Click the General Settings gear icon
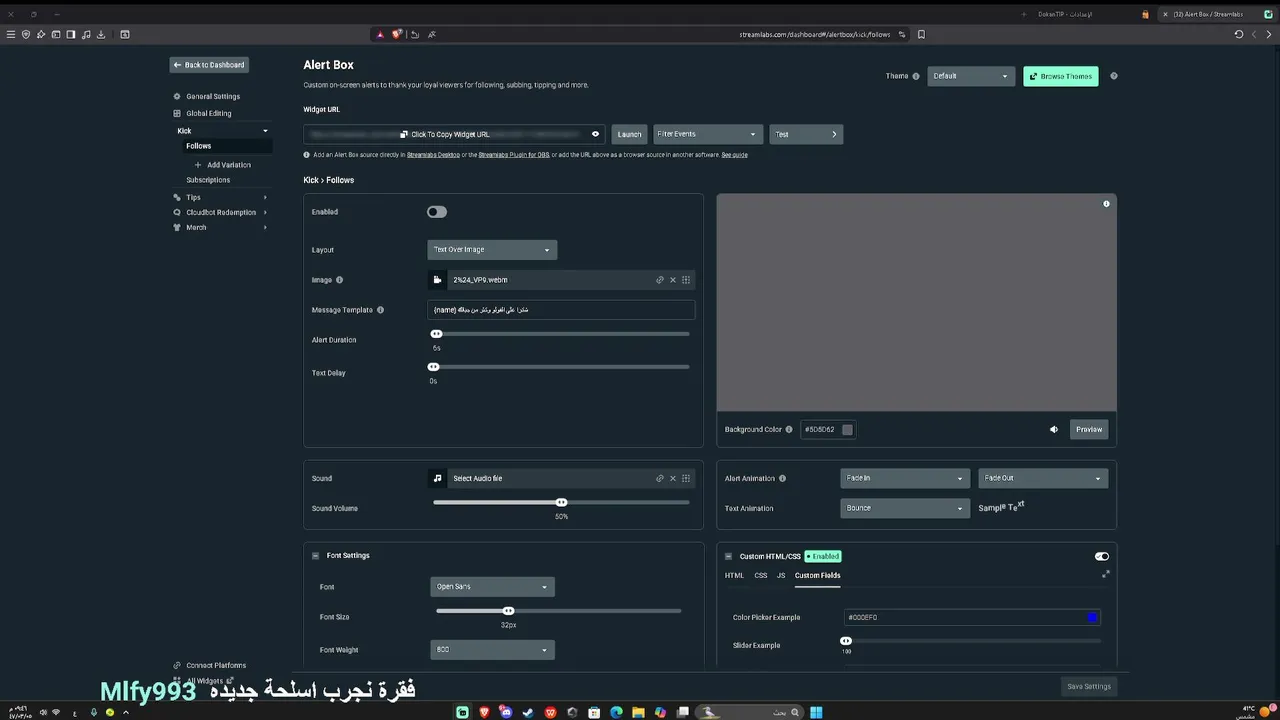 pos(177,97)
